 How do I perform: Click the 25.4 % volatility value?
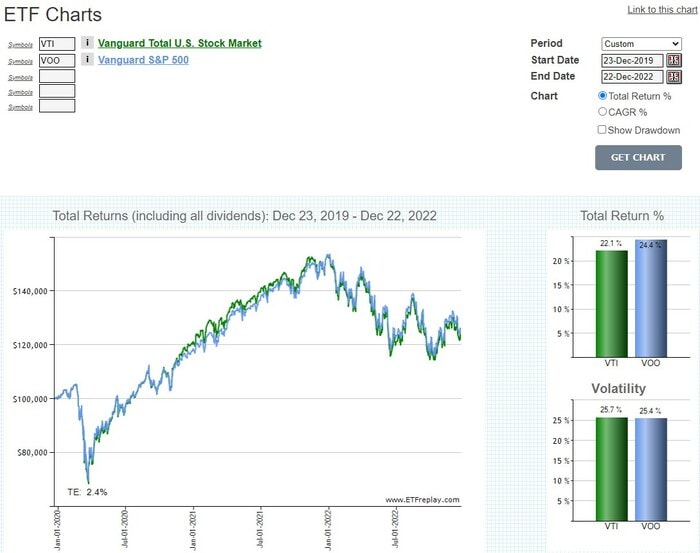pyautogui.click(x=650, y=411)
